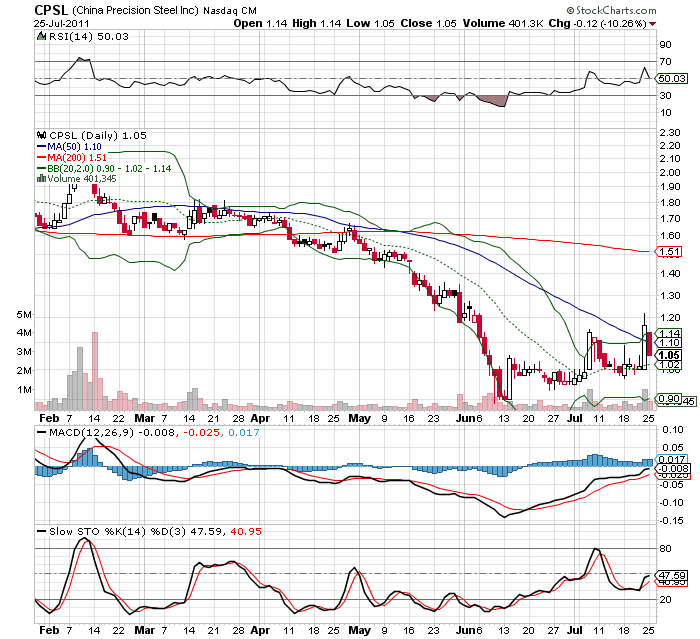Click the Volume 401.3K header value

pos(503,23)
